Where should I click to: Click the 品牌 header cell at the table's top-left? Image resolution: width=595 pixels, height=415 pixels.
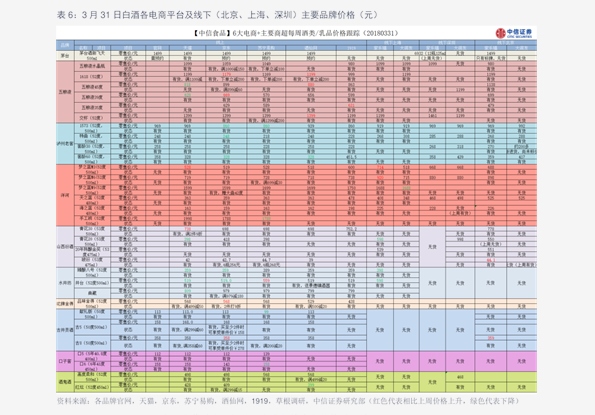coord(65,45)
